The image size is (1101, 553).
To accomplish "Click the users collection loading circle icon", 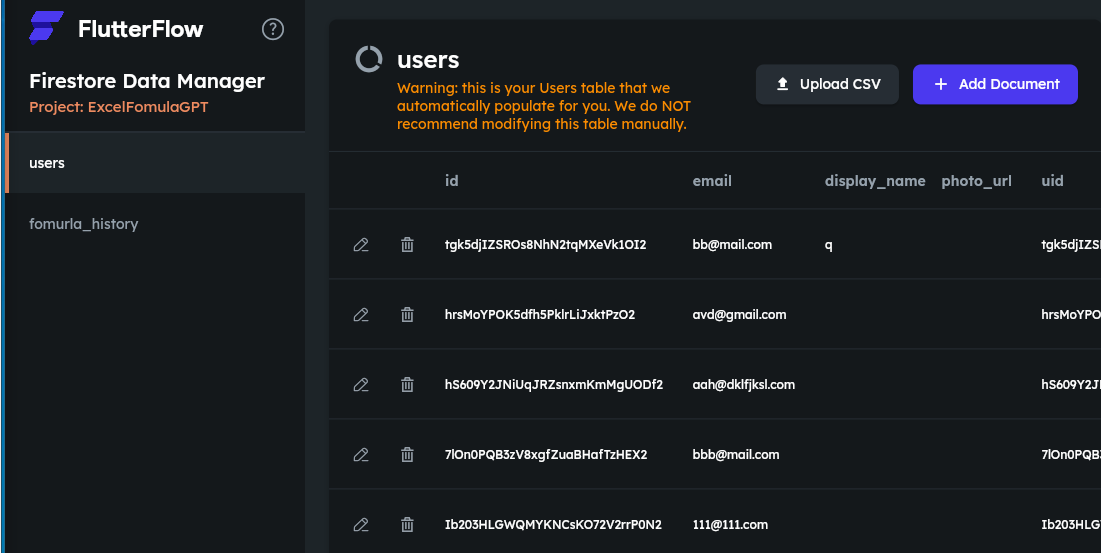I will click(x=369, y=60).
